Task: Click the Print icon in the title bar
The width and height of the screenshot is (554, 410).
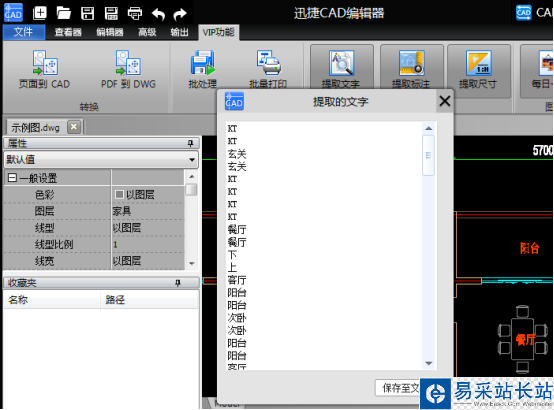Action: click(x=135, y=13)
